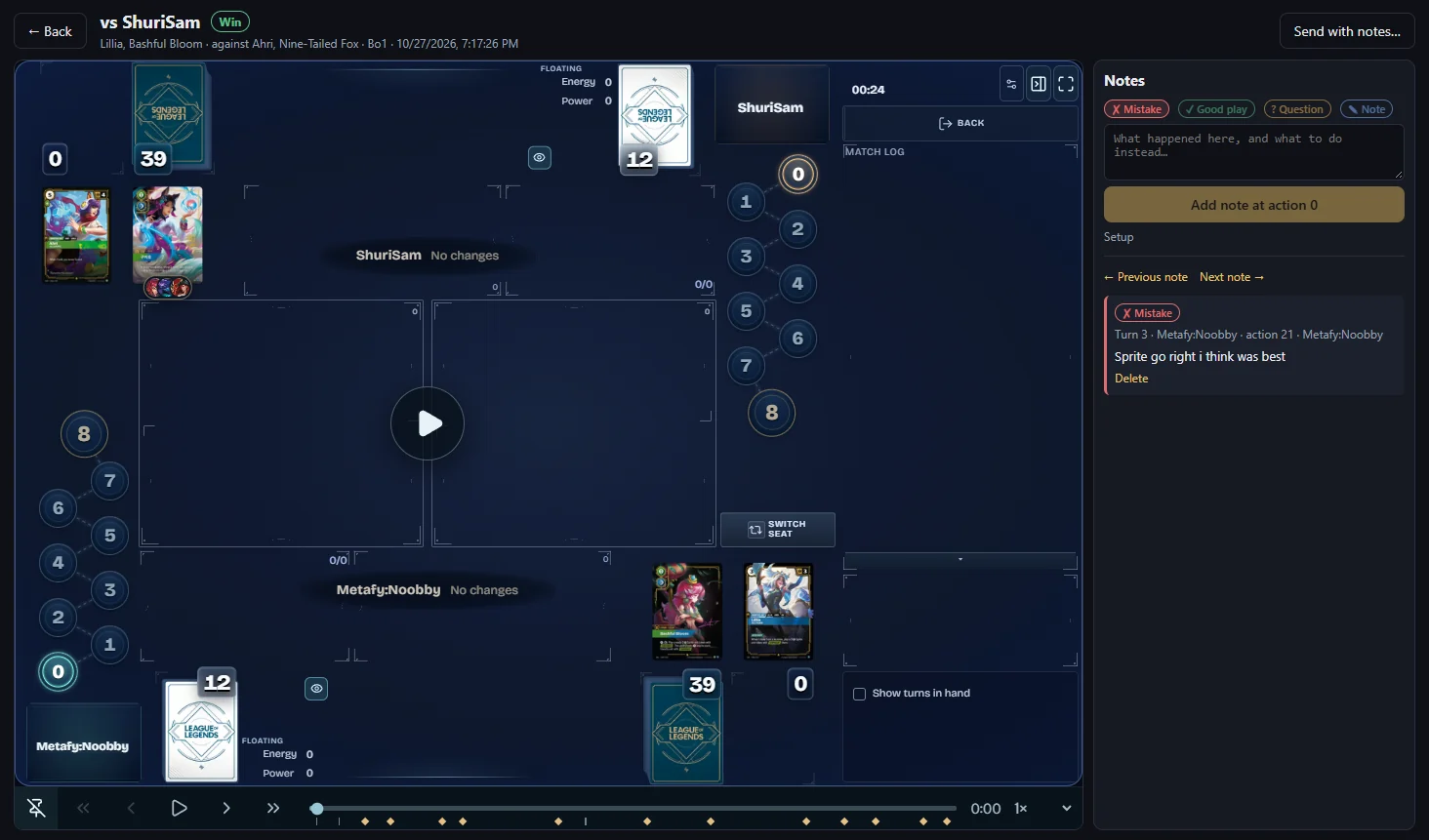Click ShuriSam's main deck pile showing 39
Image resolution: width=1429 pixels, height=840 pixels.
(x=169, y=115)
